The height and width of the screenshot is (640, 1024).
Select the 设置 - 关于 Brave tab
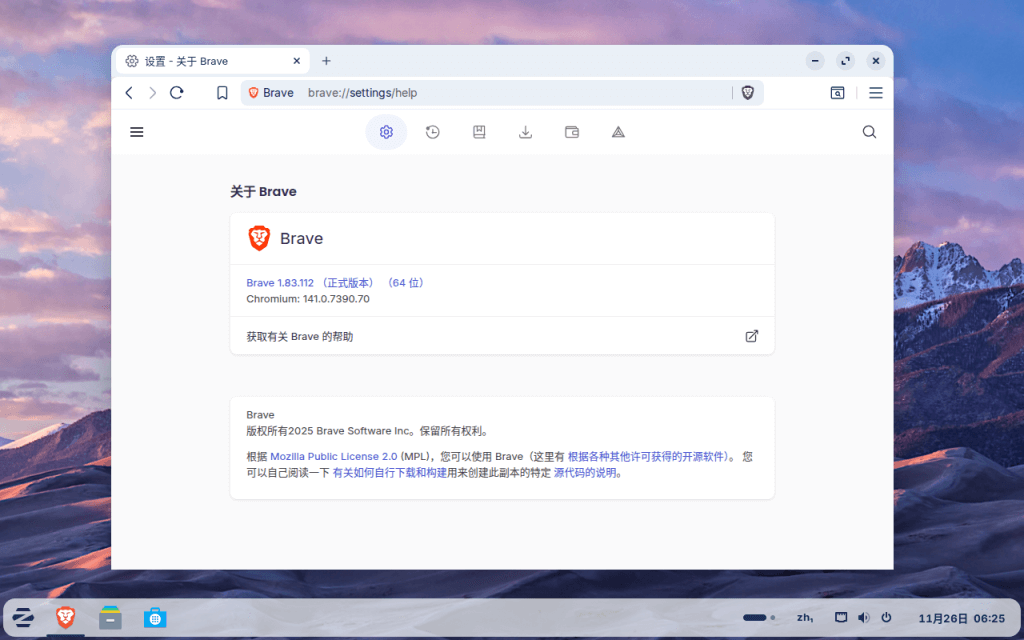(x=210, y=61)
